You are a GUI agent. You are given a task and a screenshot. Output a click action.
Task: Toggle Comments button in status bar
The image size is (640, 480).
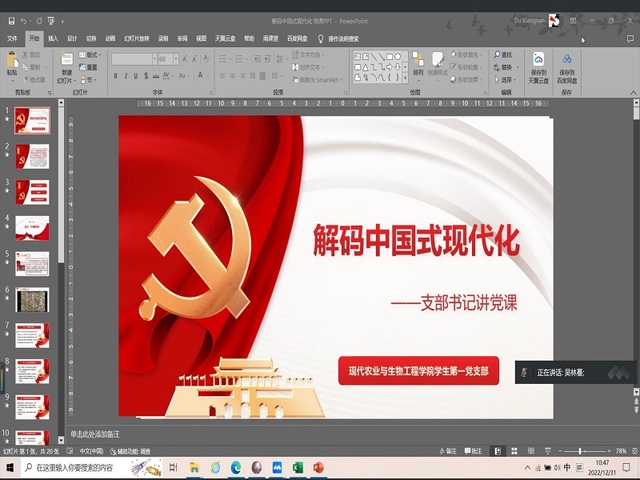(x=473, y=451)
